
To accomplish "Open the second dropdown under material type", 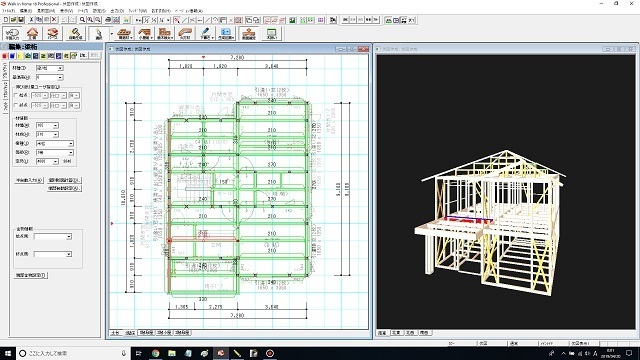I will (x=50, y=77).
